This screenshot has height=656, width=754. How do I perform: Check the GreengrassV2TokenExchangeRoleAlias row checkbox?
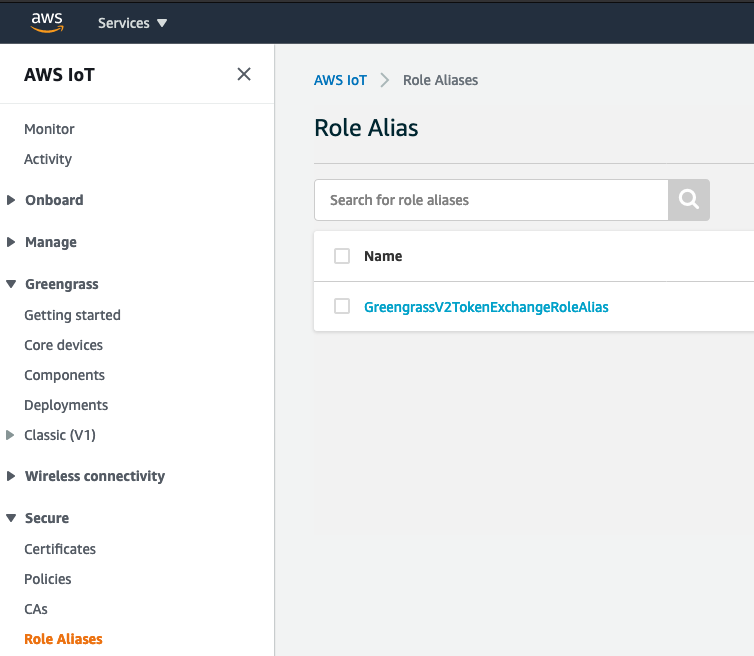point(342,306)
